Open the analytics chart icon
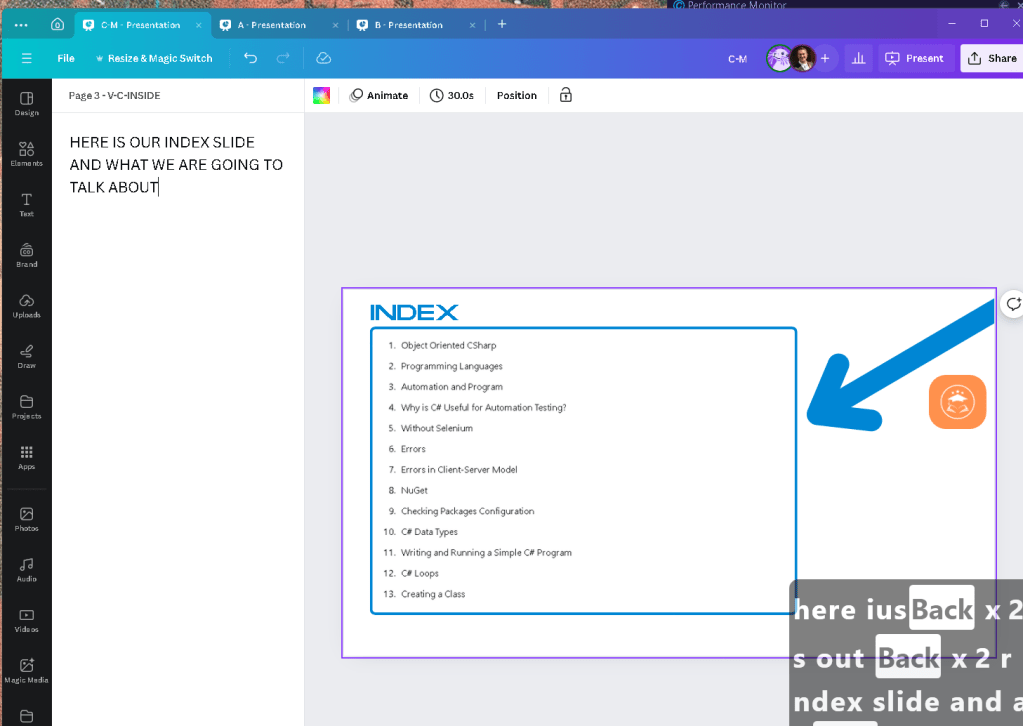This screenshot has width=1023, height=726. point(859,58)
